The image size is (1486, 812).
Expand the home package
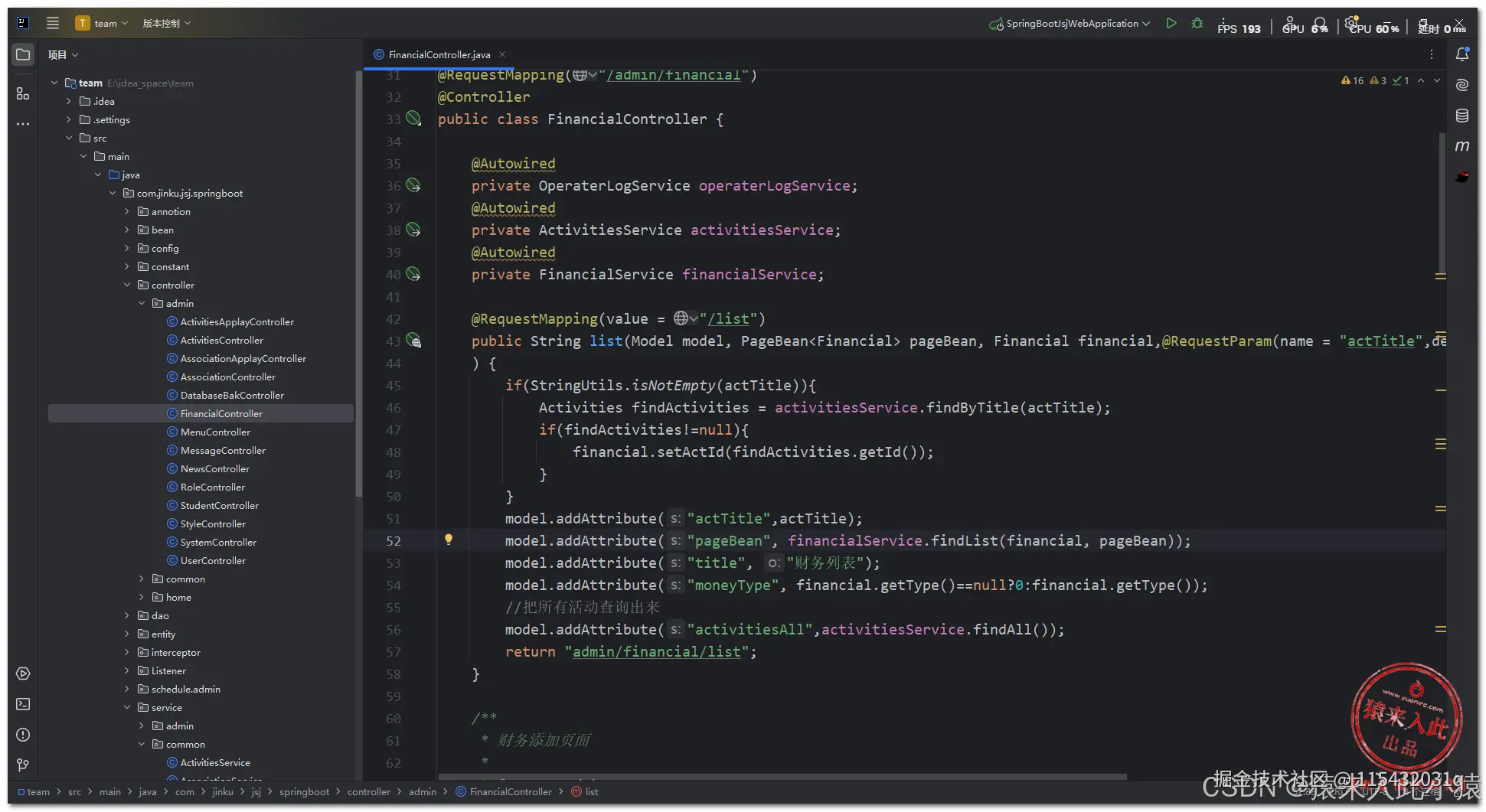pos(142,597)
